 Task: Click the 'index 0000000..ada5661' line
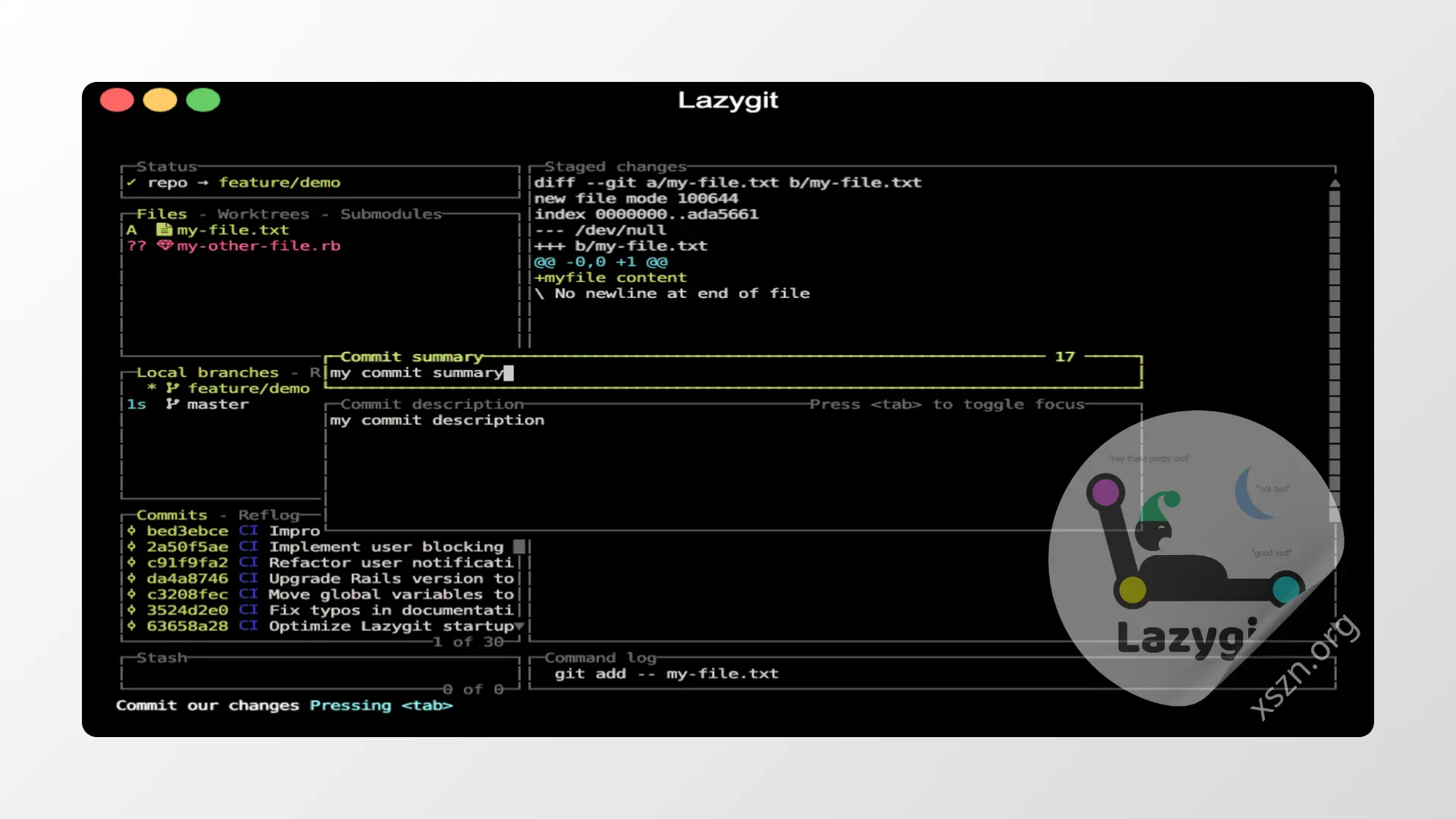point(646,215)
